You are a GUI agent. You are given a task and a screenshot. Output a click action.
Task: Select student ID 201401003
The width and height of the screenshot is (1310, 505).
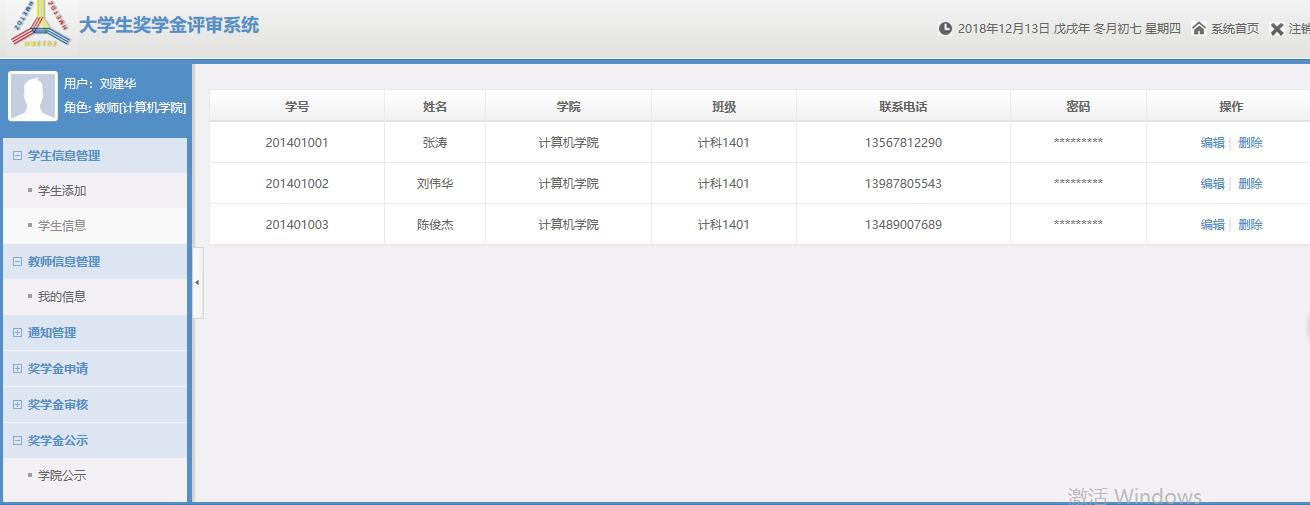tap(297, 224)
